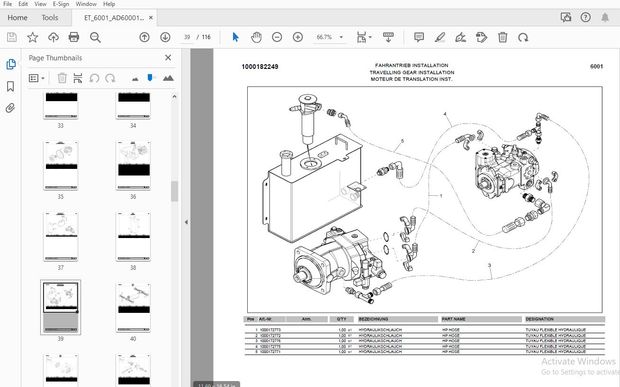Select the highlight pen tool
620x387 pixels.
pyautogui.click(x=440, y=37)
